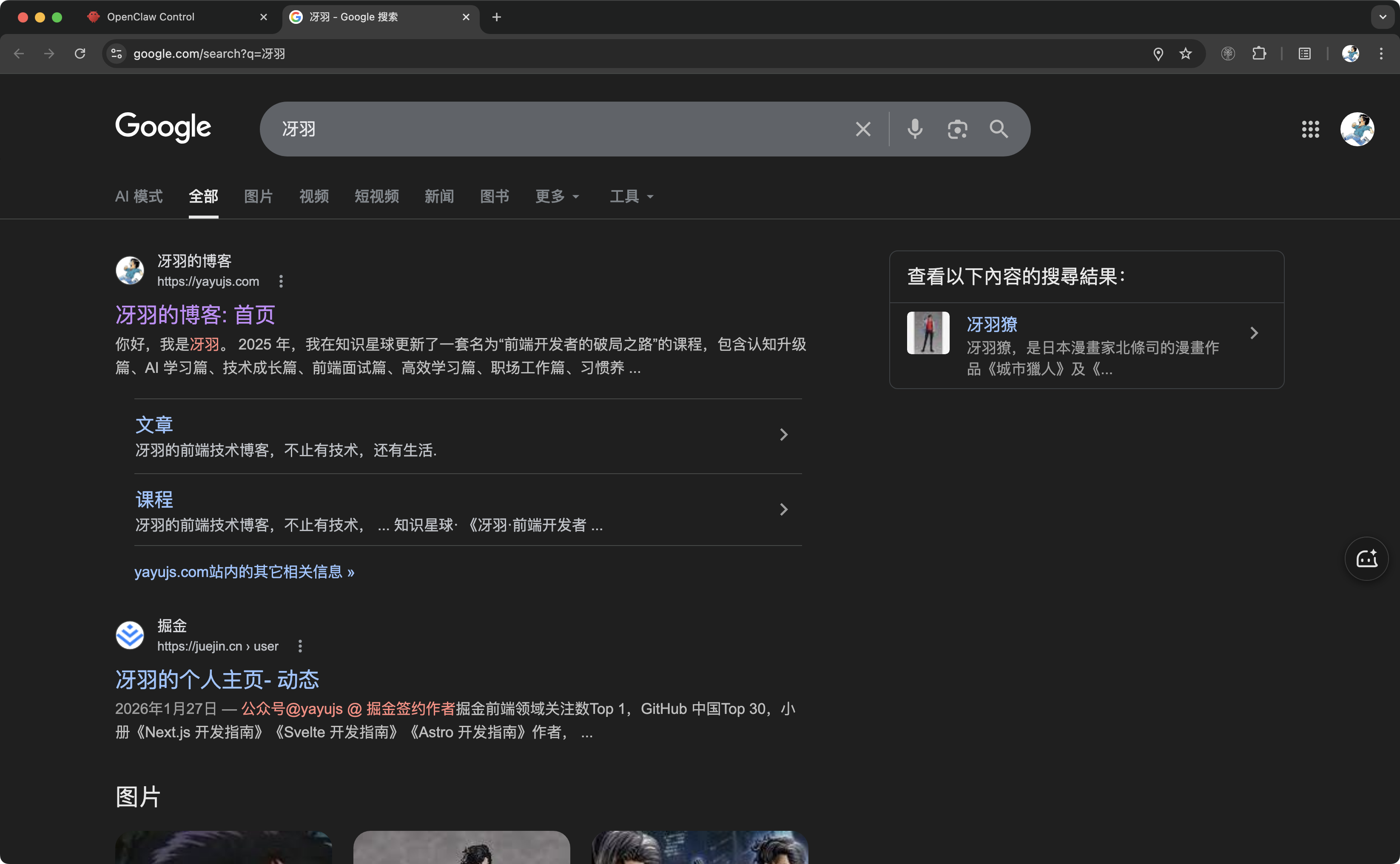Open the floating AI chat assistant button
This screenshot has width=1400, height=864.
[x=1366, y=559]
